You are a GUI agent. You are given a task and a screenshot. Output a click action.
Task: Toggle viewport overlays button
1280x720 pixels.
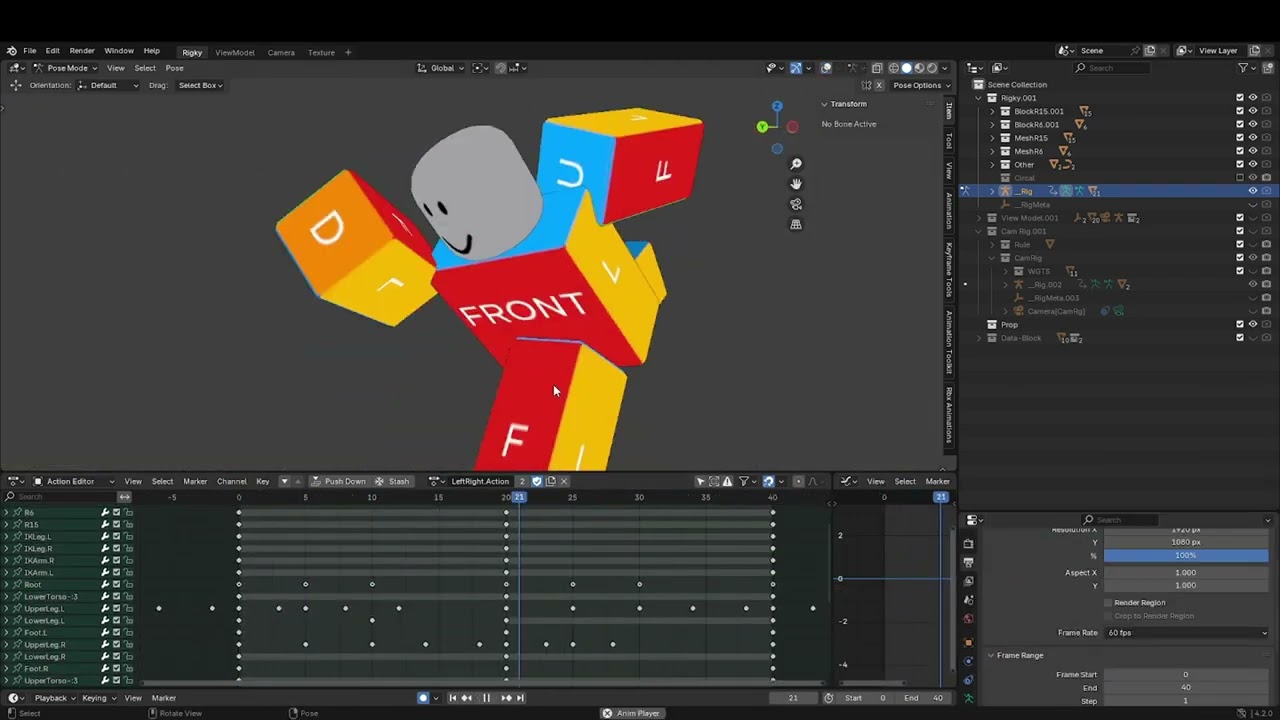pos(826,68)
